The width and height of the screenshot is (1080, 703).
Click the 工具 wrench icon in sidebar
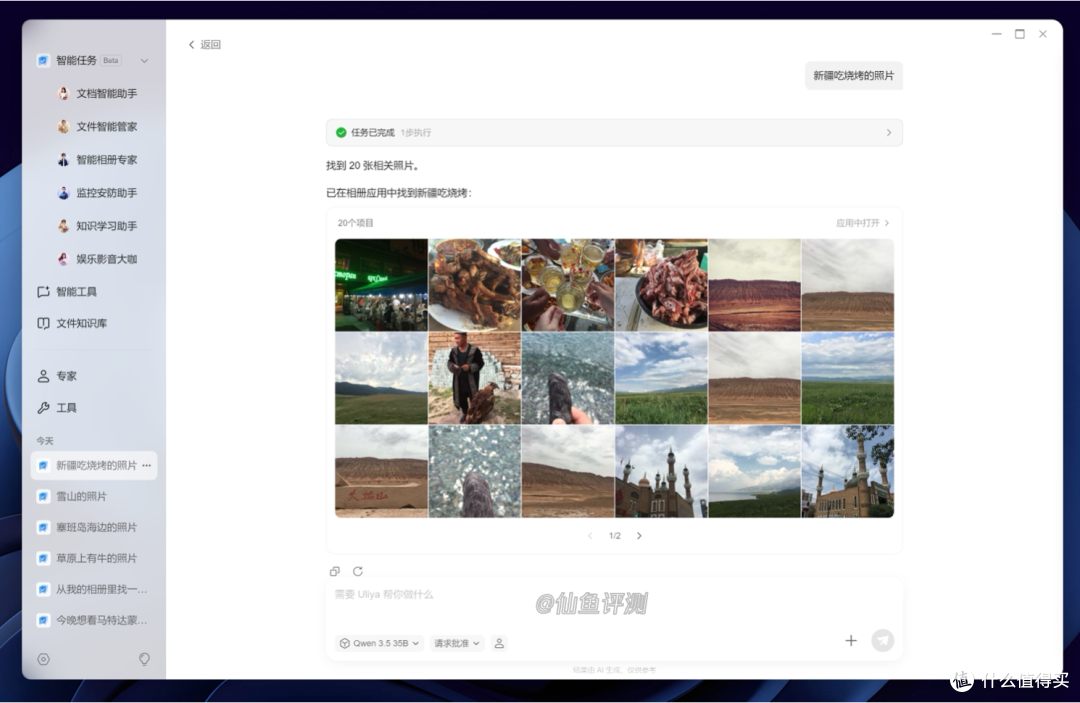click(43, 408)
